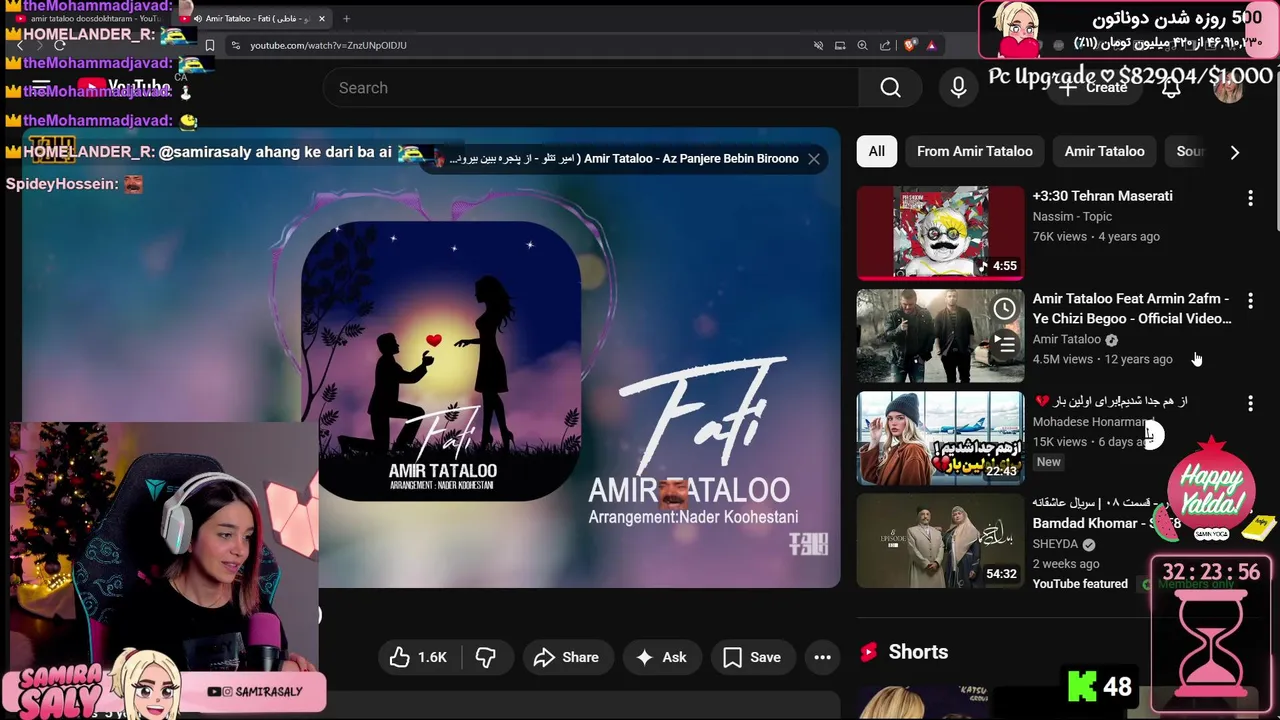1280x720 pixels.
Task: Click the zoom magnifier in address bar
Action: pos(862,45)
